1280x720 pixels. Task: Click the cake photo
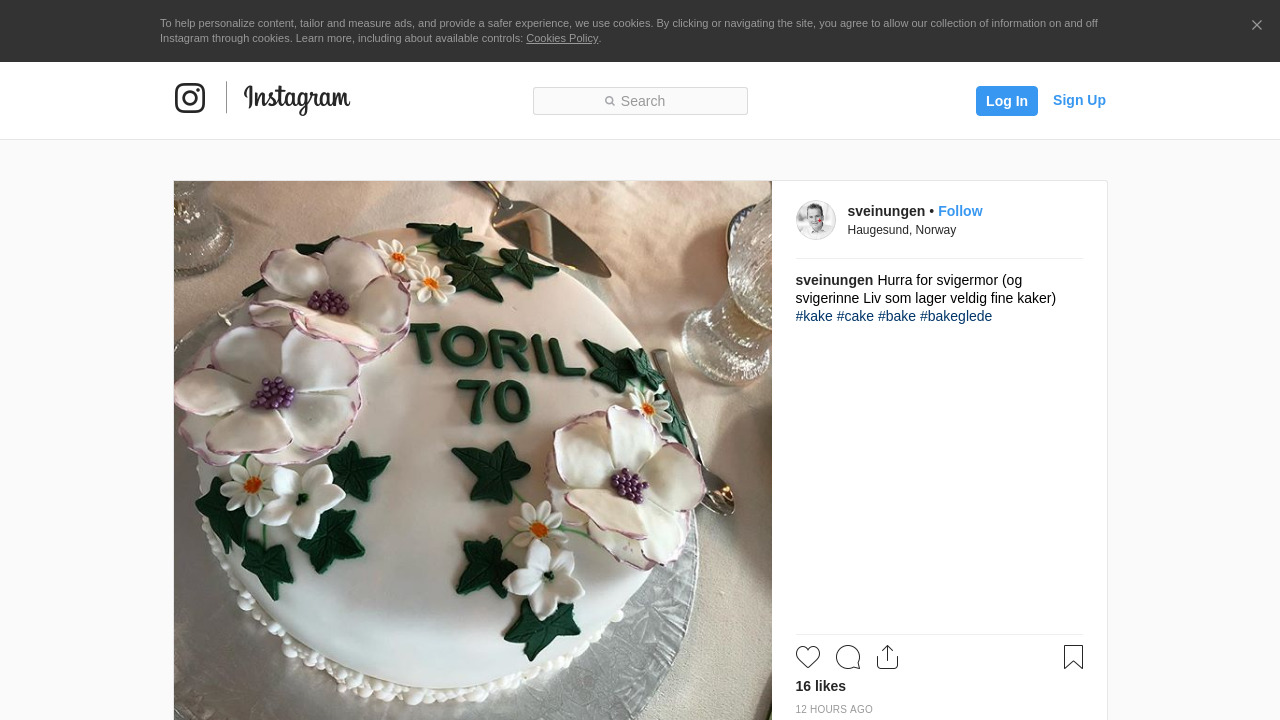(472, 450)
